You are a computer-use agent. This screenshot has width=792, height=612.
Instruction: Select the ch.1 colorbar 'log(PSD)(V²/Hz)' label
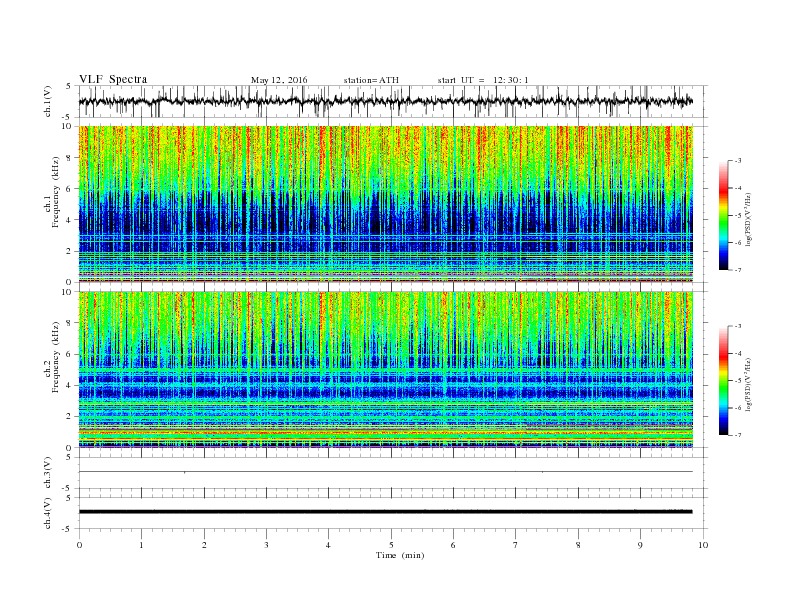pos(748,220)
